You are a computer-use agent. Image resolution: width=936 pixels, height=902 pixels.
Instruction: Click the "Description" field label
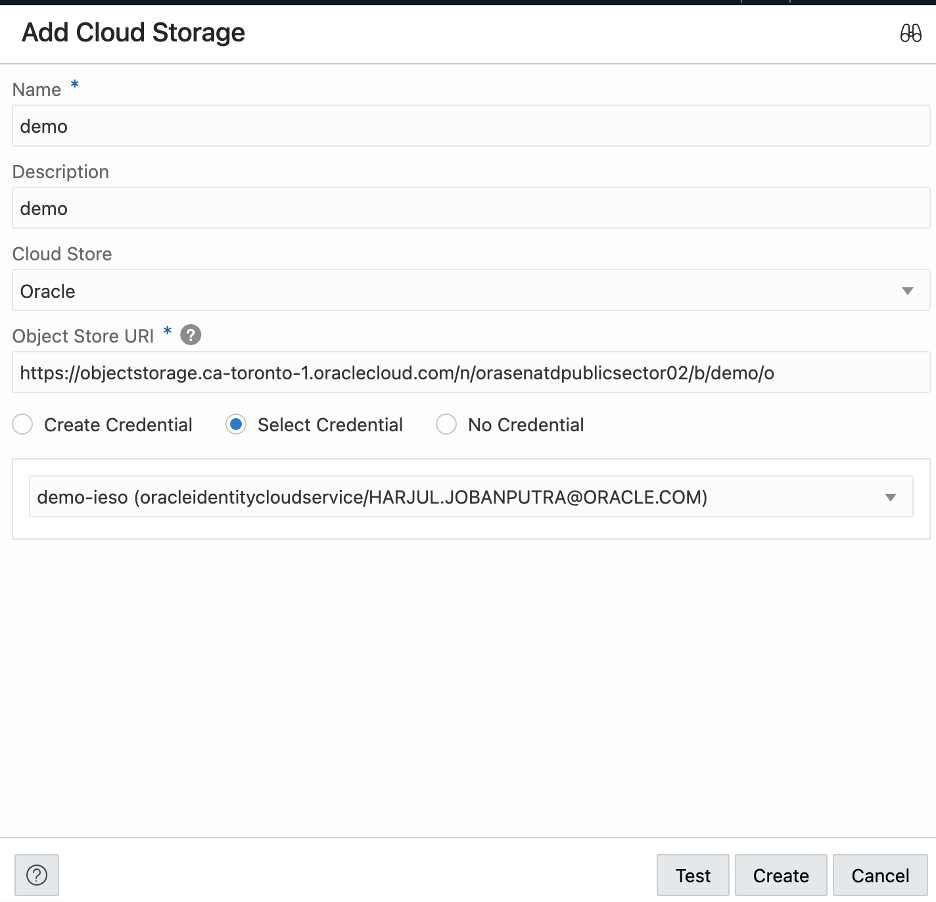(61, 172)
